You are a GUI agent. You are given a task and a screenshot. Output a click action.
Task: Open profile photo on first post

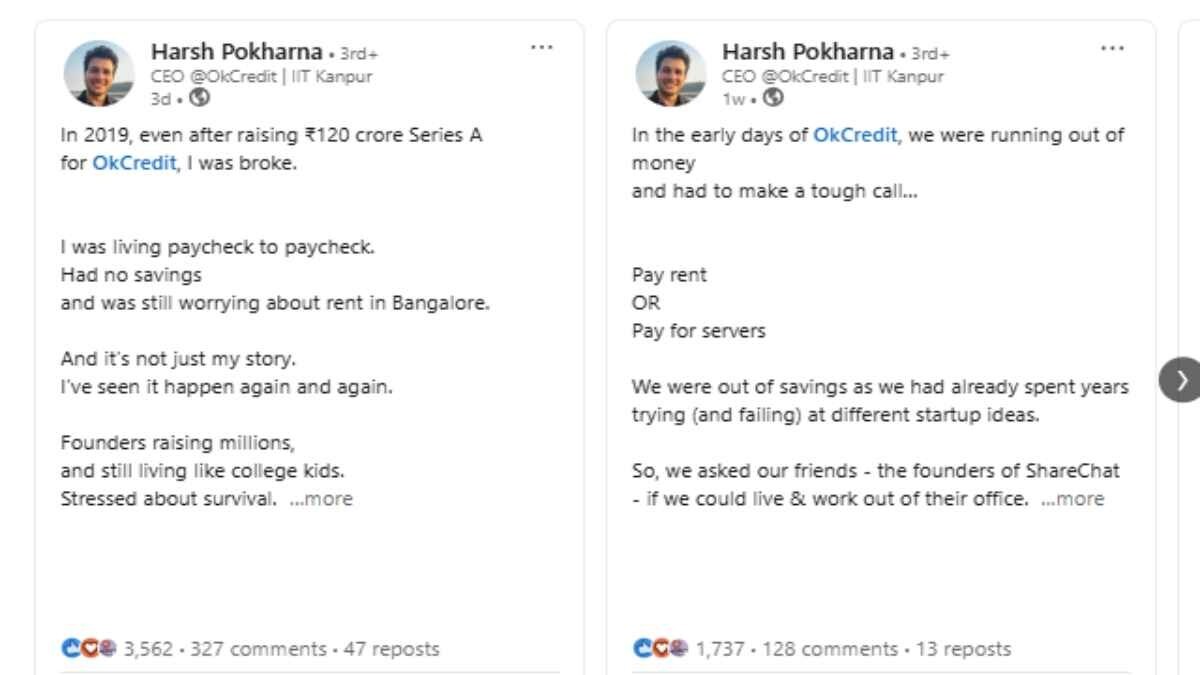pos(99,74)
